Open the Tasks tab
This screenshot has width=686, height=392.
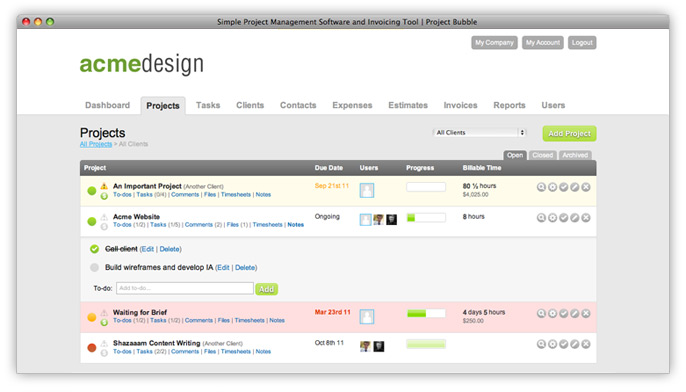(208, 105)
